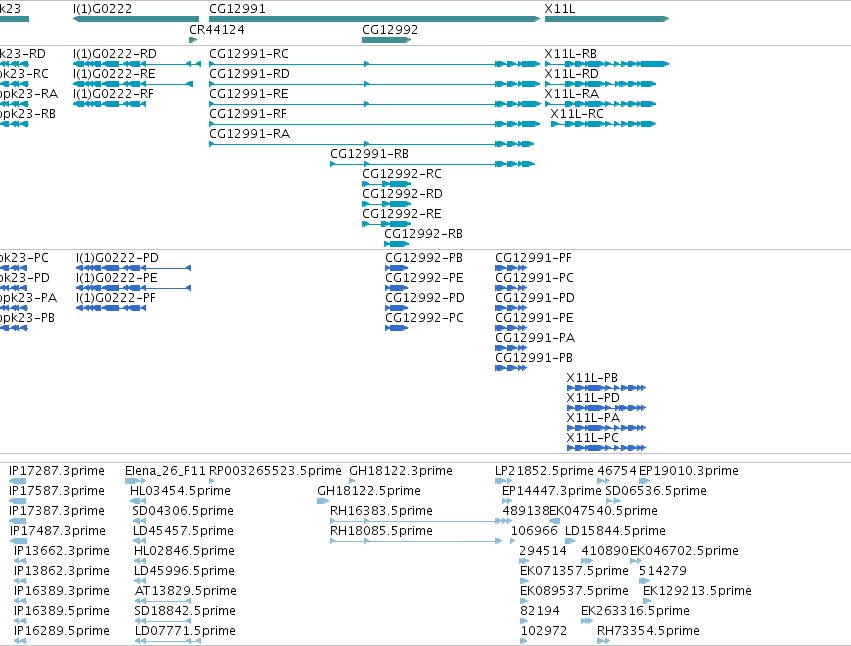Viewport: 851px width, 646px height.
Task: Select polypeptide CG12992-PC
Action: click(x=396, y=328)
